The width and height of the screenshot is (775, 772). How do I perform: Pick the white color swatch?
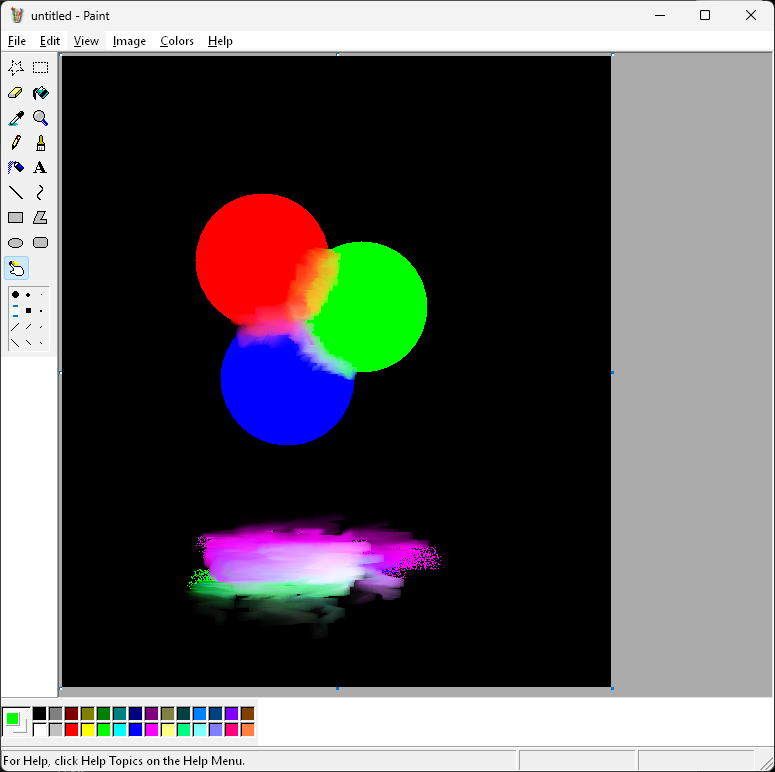coord(40,729)
